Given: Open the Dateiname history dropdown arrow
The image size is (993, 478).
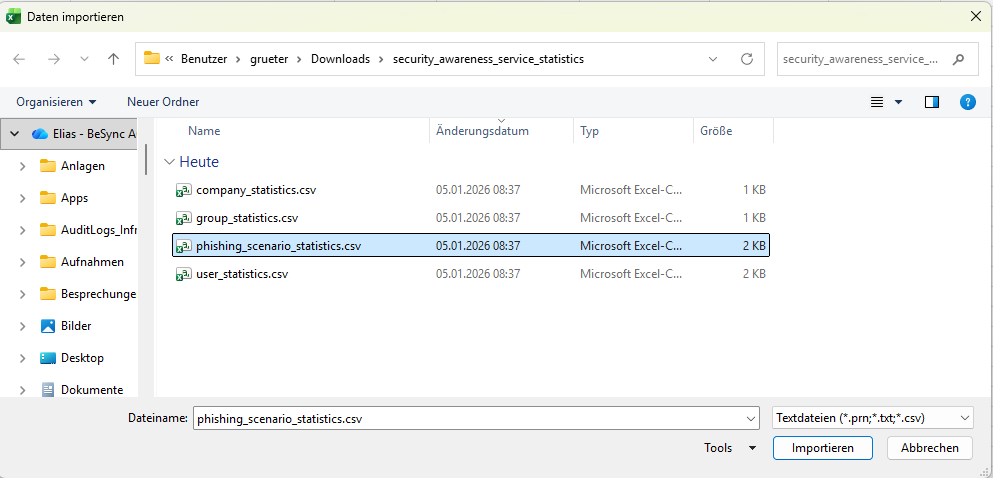Looking at the screenshot, I should (750, 418).
